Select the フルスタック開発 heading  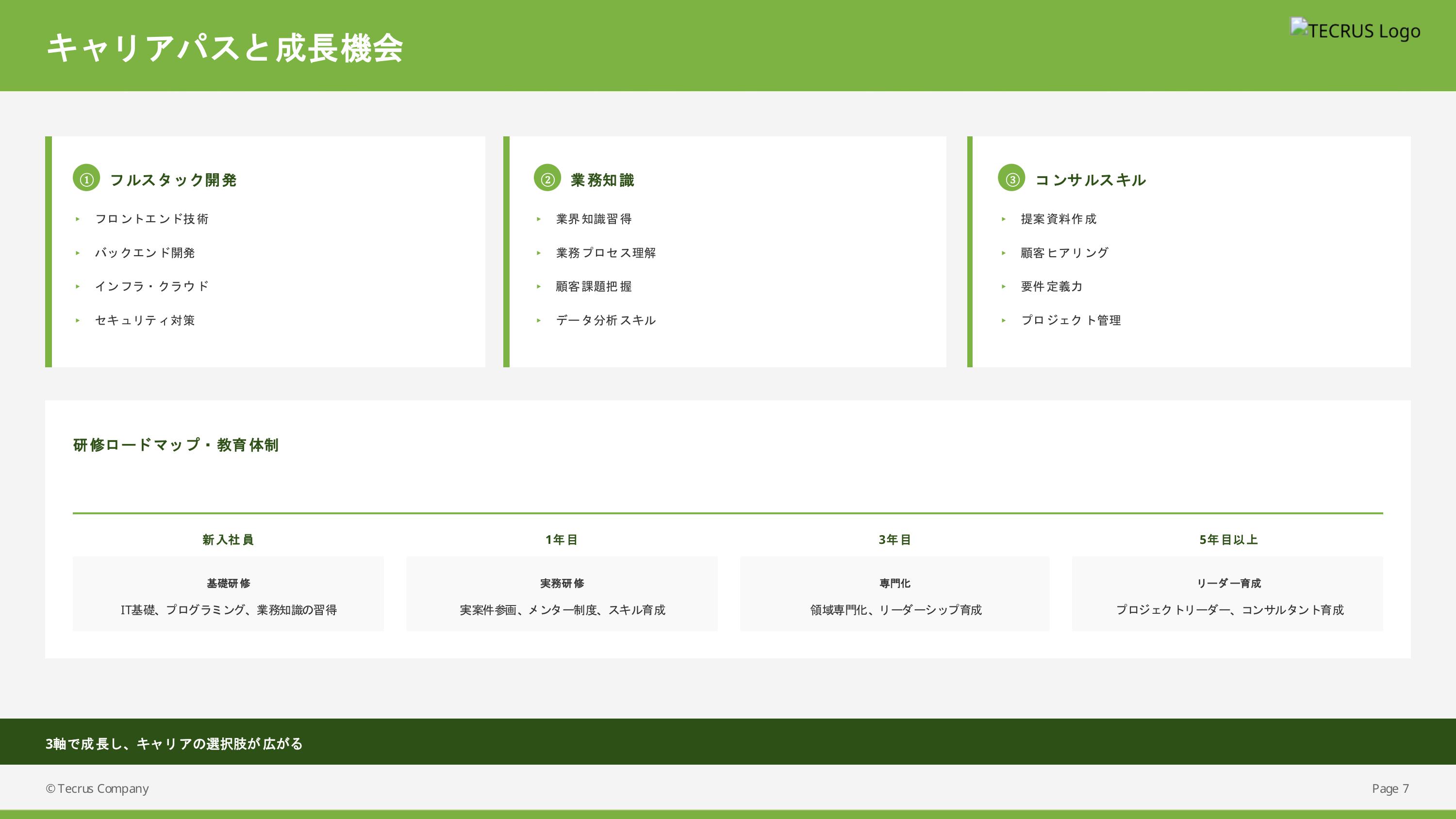click(173, 180)
